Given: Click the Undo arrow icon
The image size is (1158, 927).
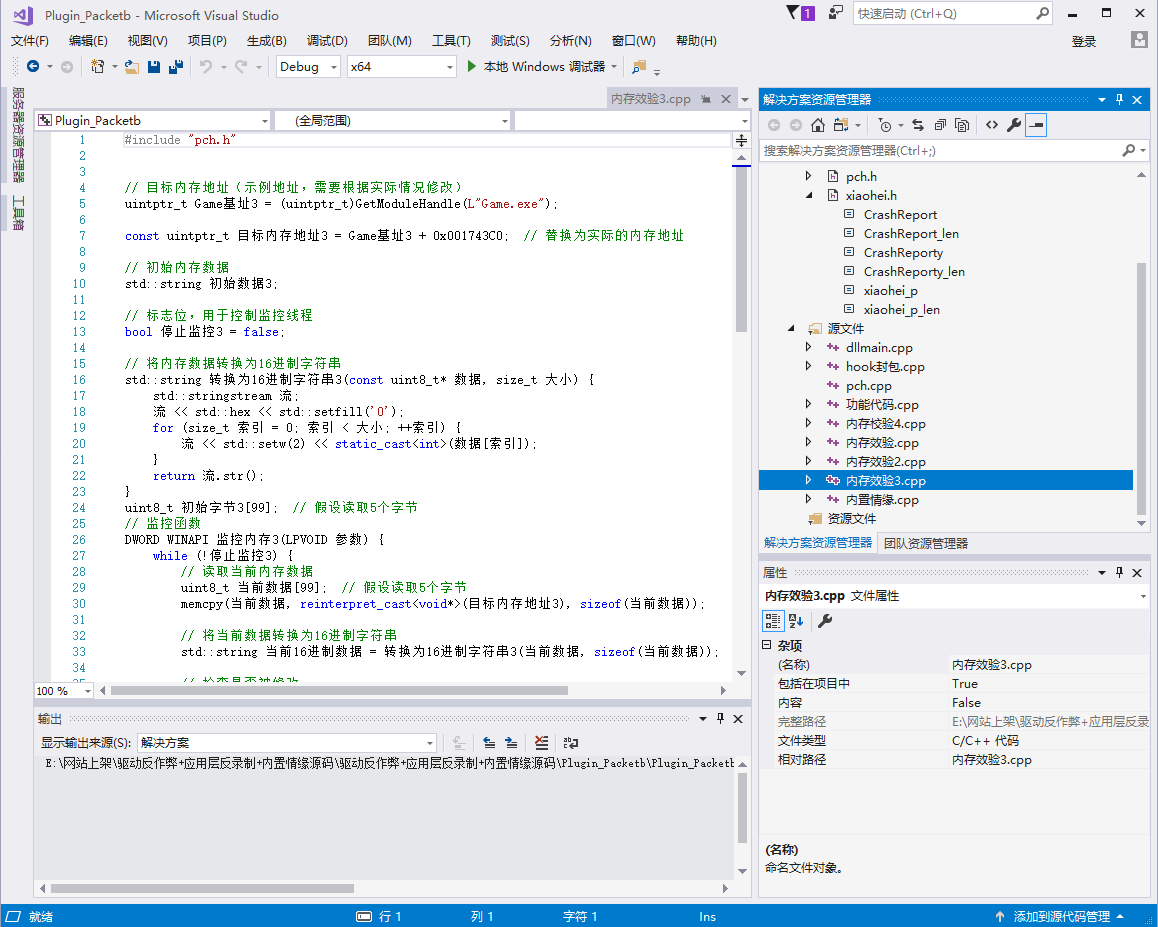Looking at the screenshot, I should click(205, 67).
